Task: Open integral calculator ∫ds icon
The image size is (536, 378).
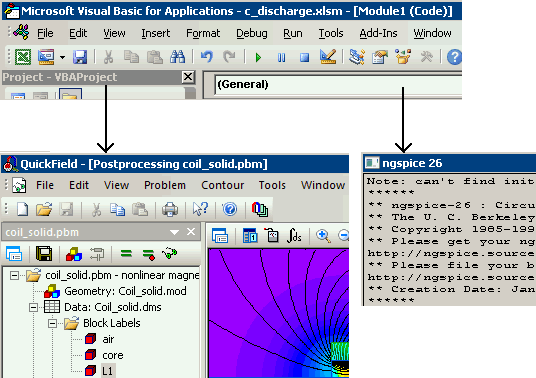Action: (294, 236)
